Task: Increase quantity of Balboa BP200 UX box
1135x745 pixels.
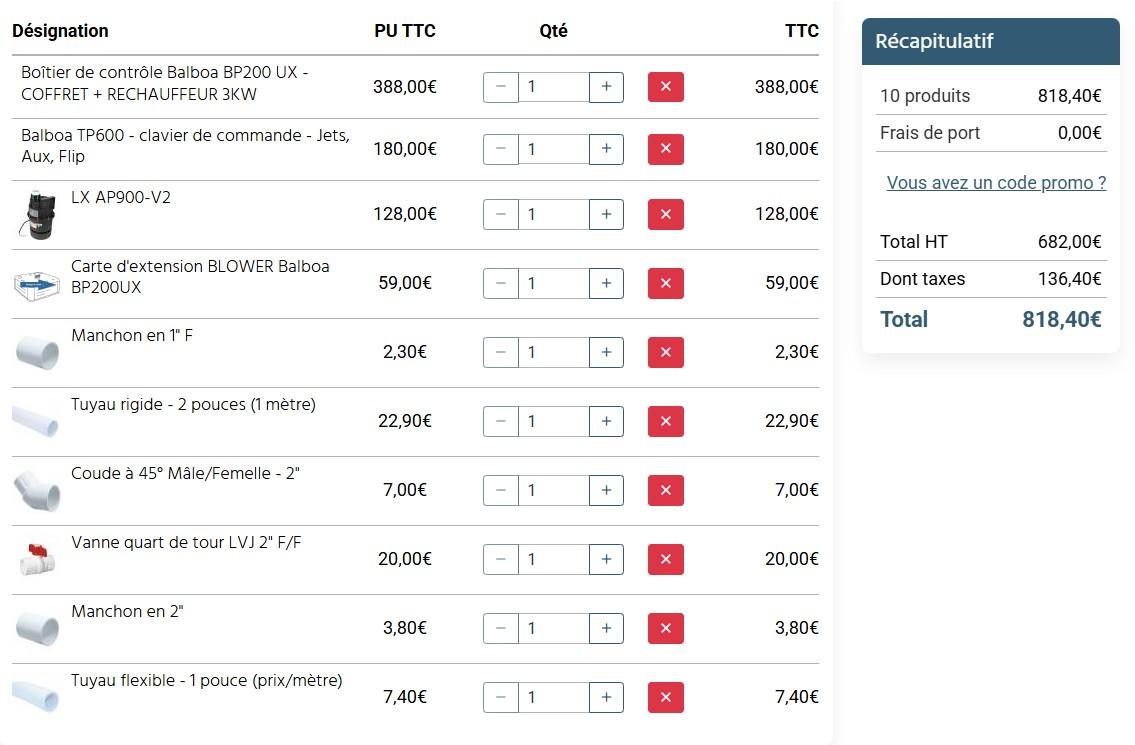Action: 606,87
